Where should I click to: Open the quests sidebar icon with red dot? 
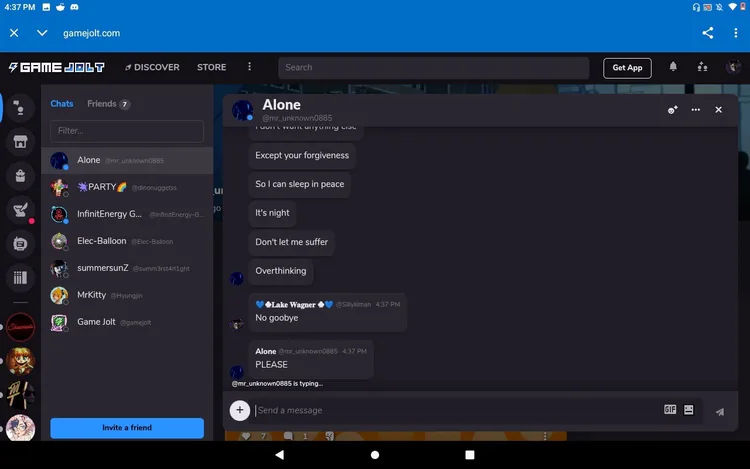tap(20, 210)
